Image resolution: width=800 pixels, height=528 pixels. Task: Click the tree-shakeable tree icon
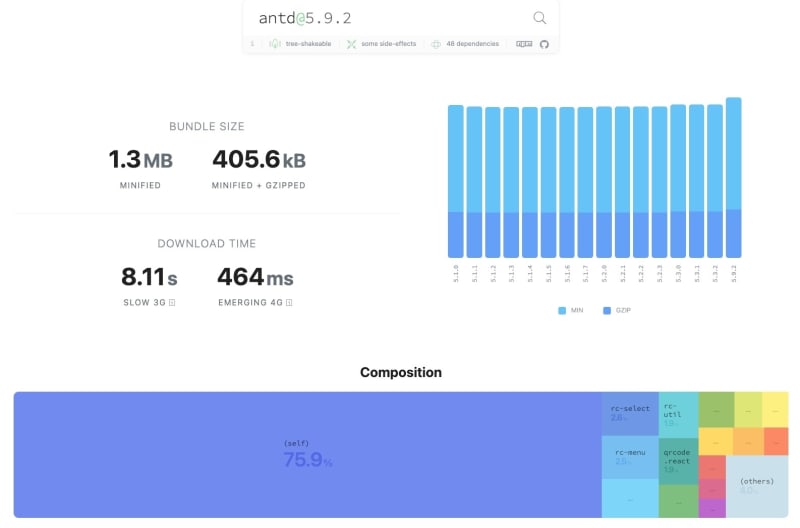[275, 44]
